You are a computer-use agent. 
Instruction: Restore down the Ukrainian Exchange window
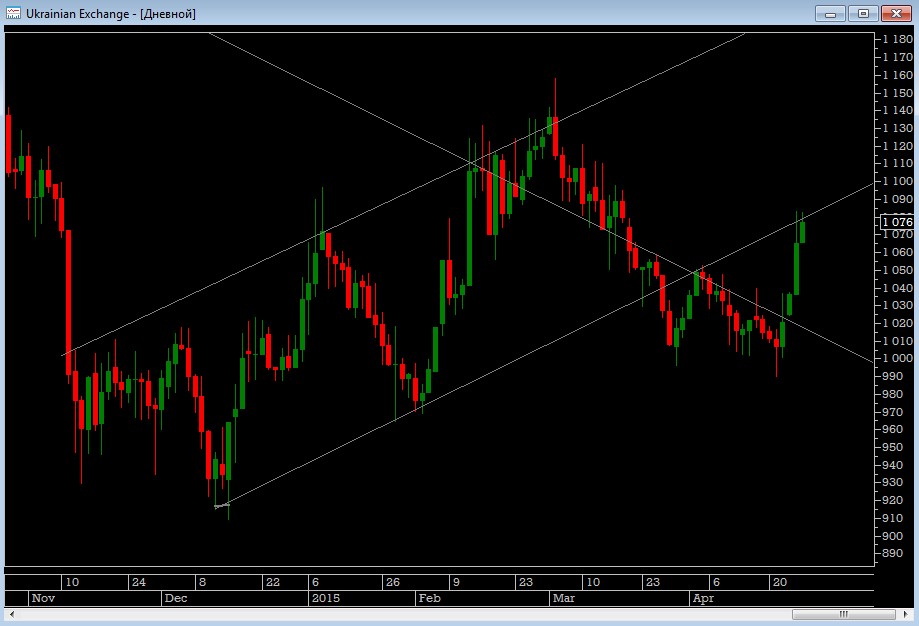[863, 13]
